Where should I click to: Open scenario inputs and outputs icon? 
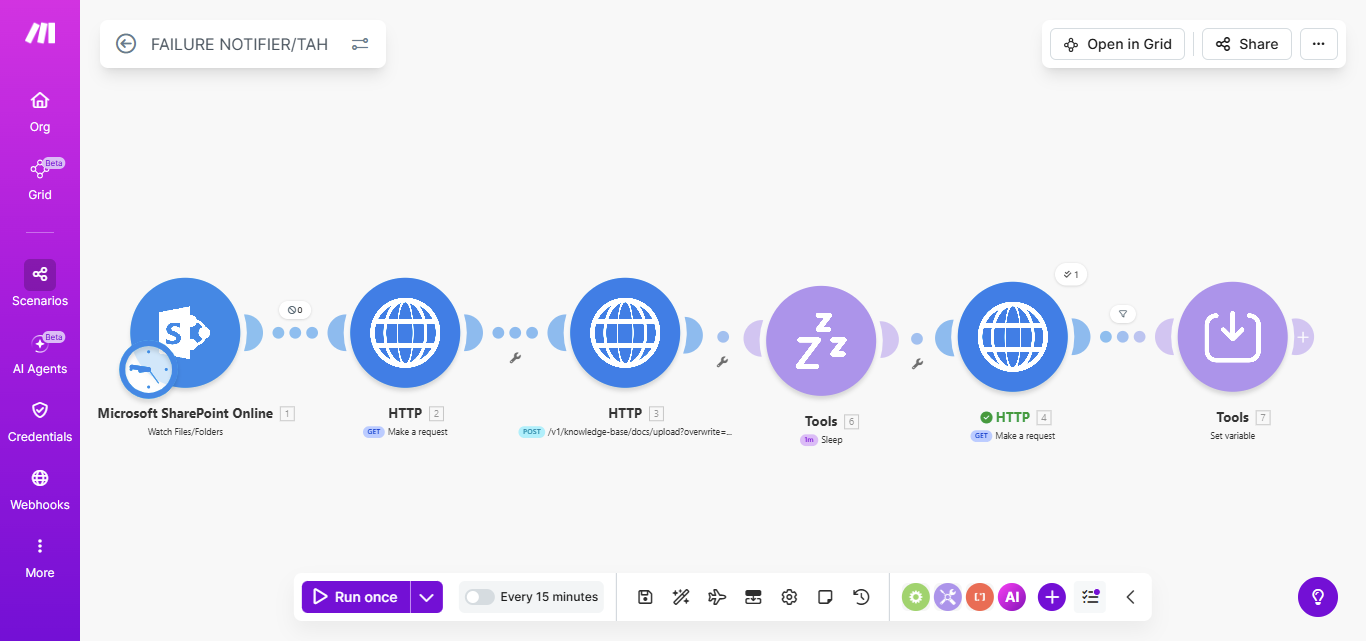753,597
